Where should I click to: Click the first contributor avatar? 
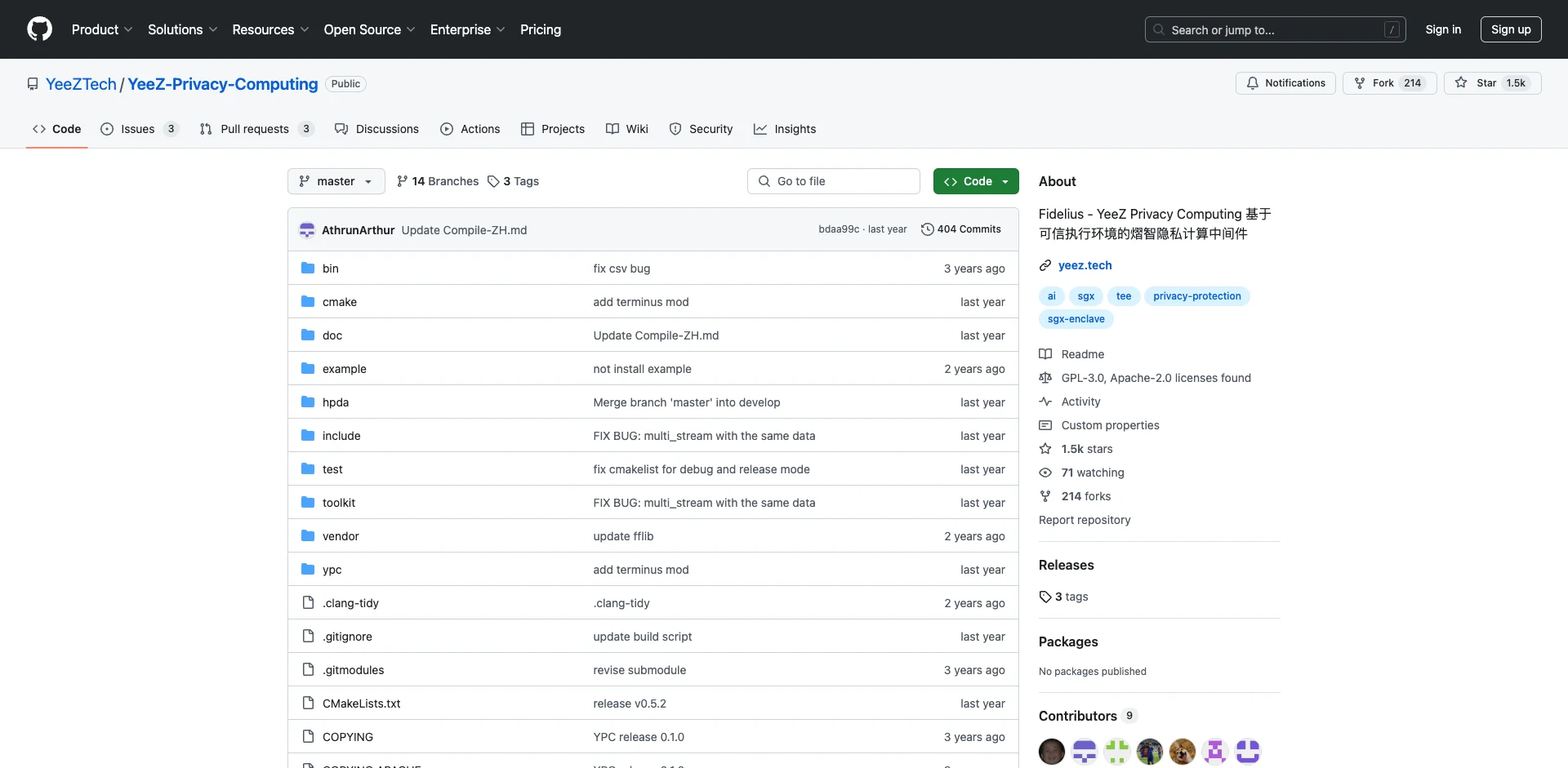click(x=1052, y=751)
